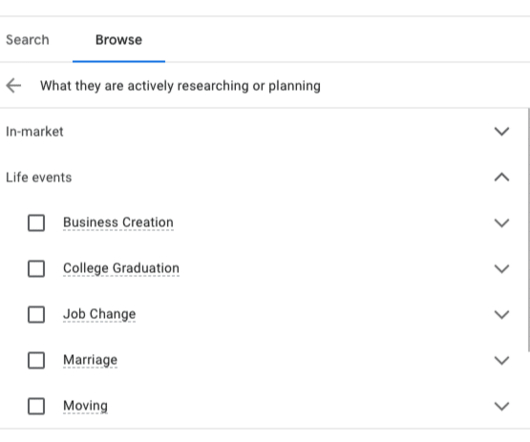Click the Business Creation label
The height and width of the screenshot is (442, 530).
[x=118, y=222]
